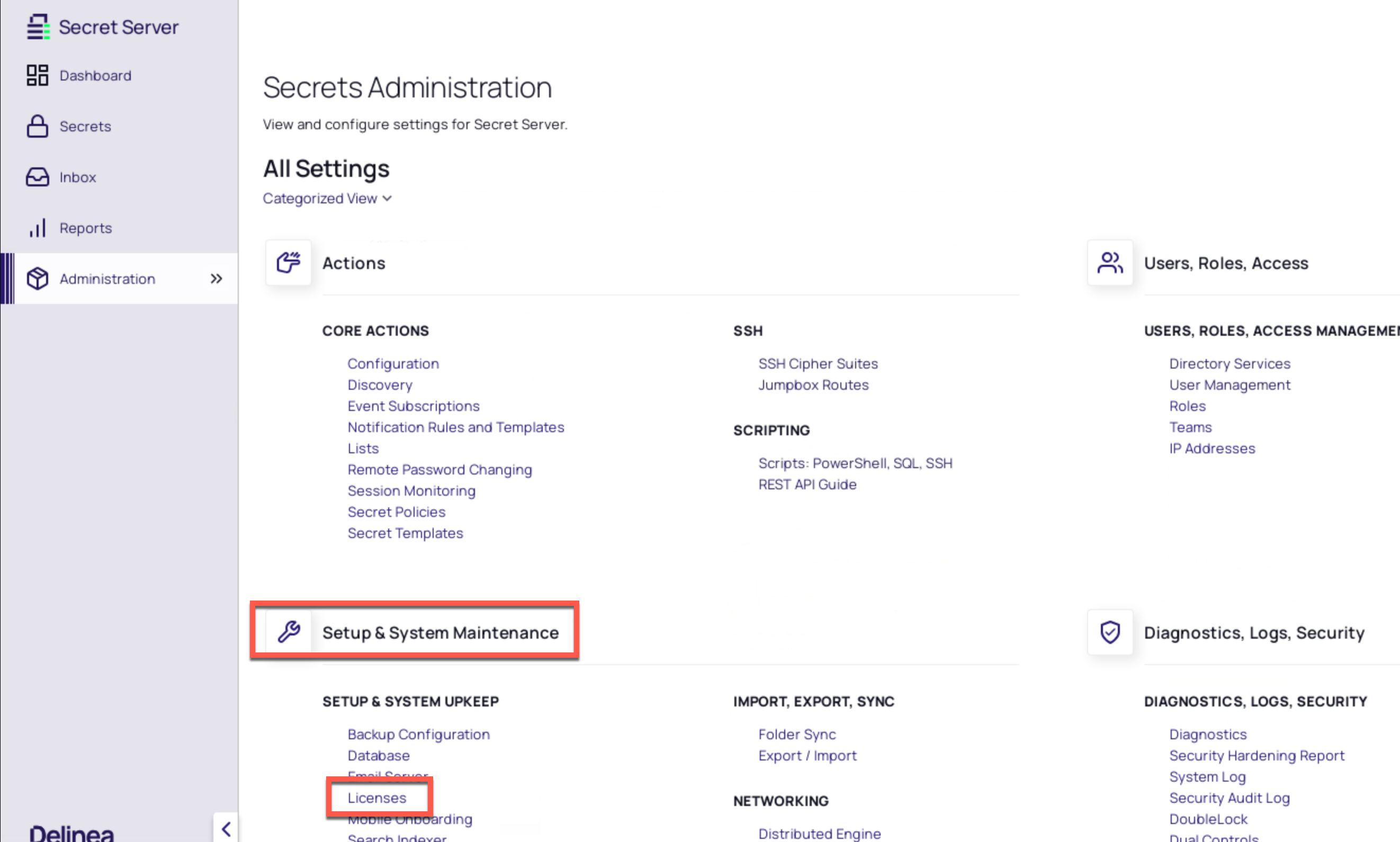Open Notification Rules and Templates

pos(455,427)
